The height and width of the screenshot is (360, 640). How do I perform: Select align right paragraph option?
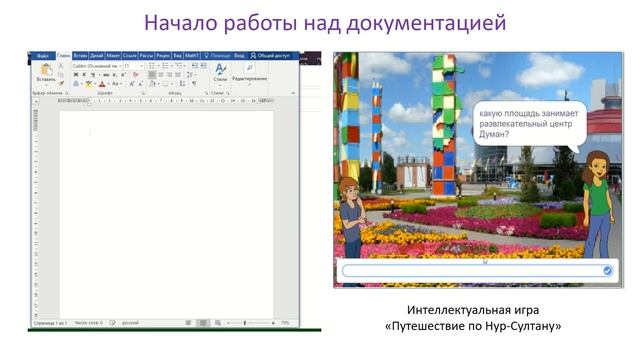tap(169, 75)
